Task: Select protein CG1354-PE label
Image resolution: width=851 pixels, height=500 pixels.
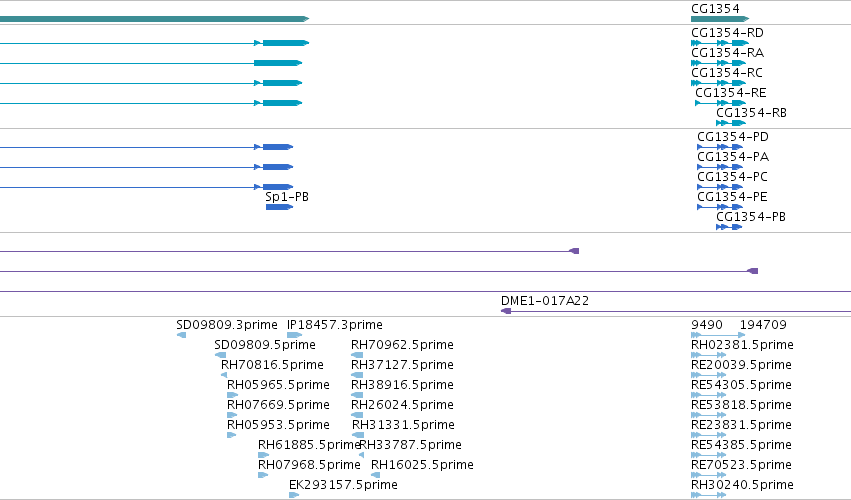Action: 733,197
